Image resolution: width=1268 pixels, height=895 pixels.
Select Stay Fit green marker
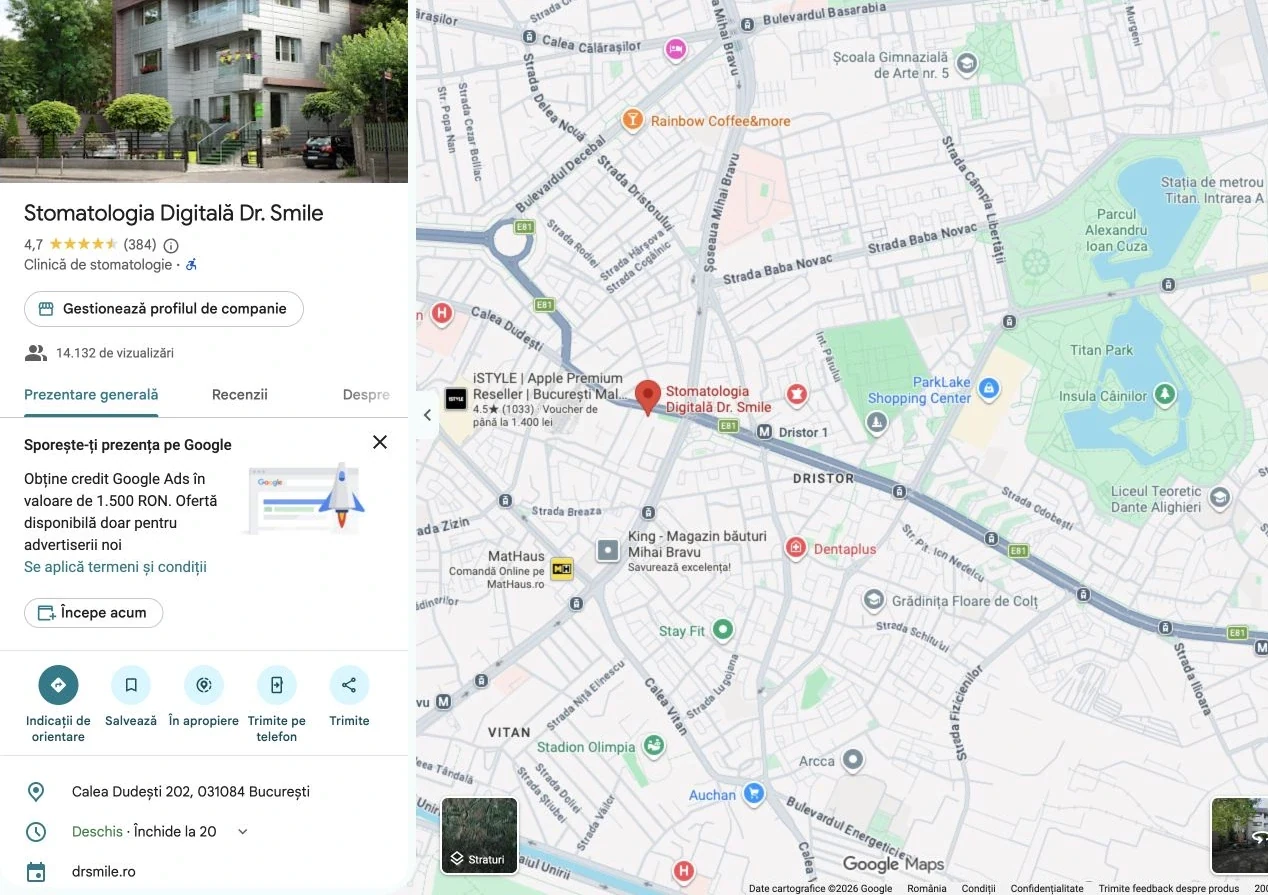[x=723, y=630]
